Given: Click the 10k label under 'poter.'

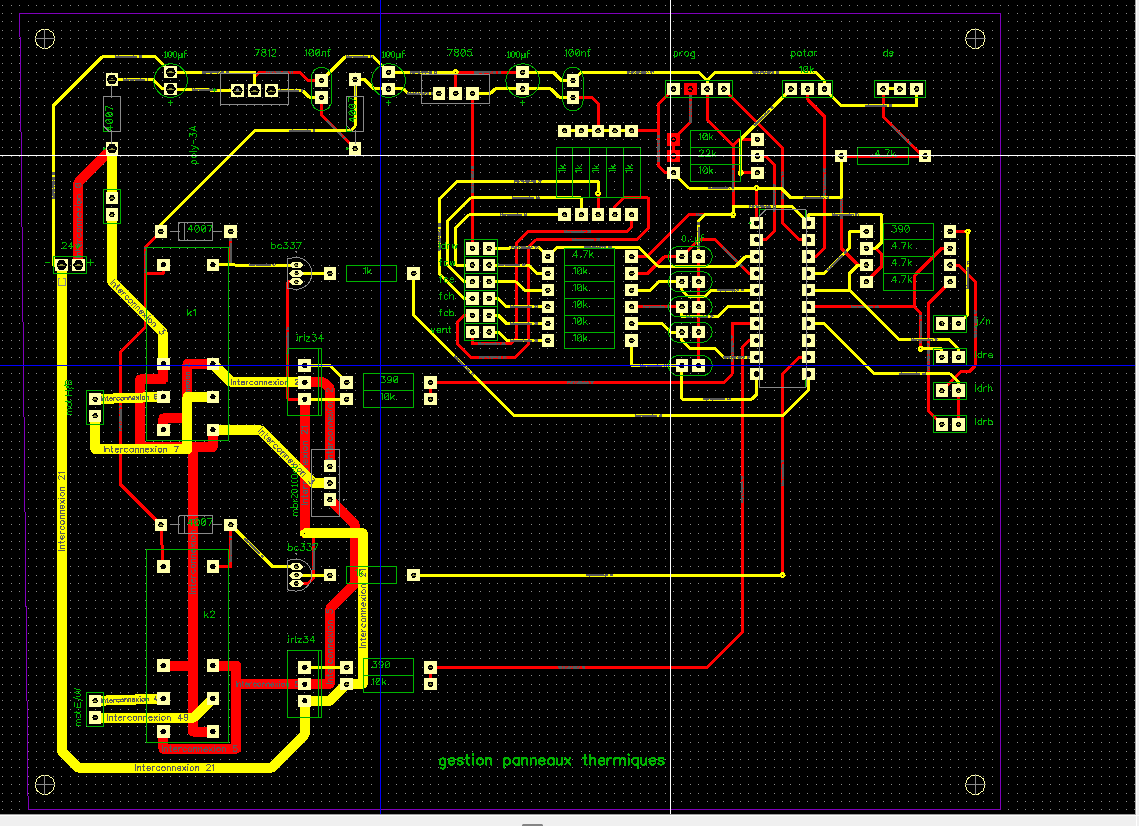Looking at the screenshot, I should pos(806,70).
